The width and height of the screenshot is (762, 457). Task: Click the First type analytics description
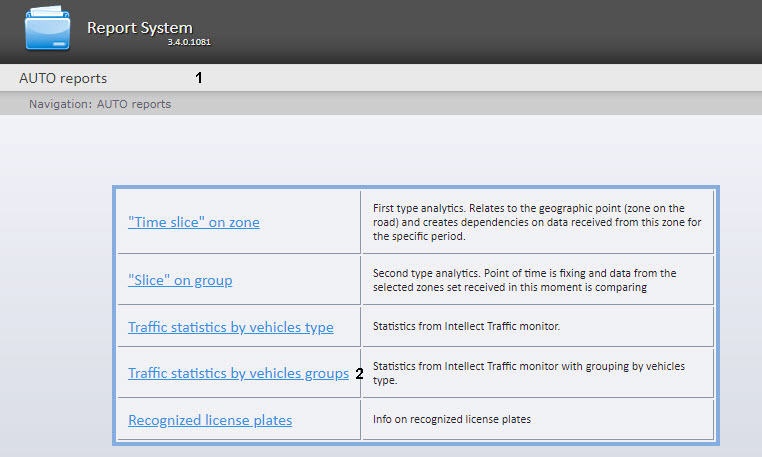pyautogui.click(x=528, y=222)
